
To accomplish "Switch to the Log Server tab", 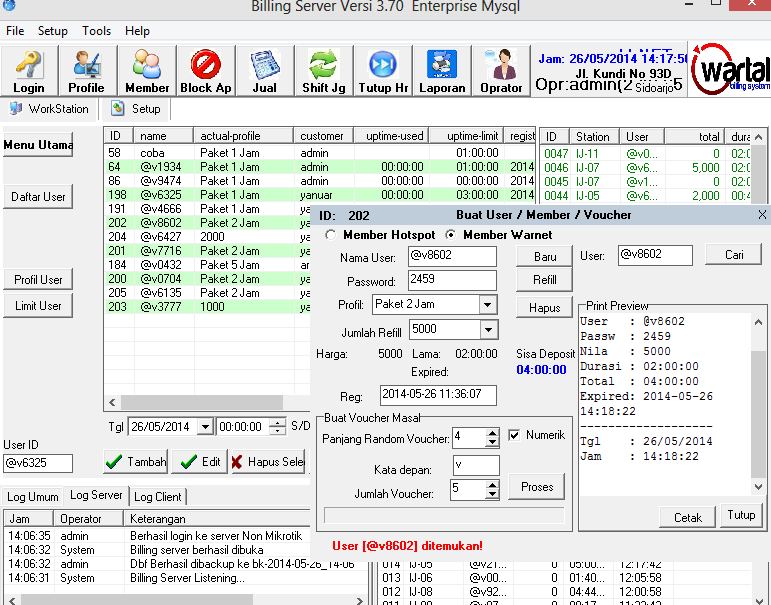I will click(96, 495).
